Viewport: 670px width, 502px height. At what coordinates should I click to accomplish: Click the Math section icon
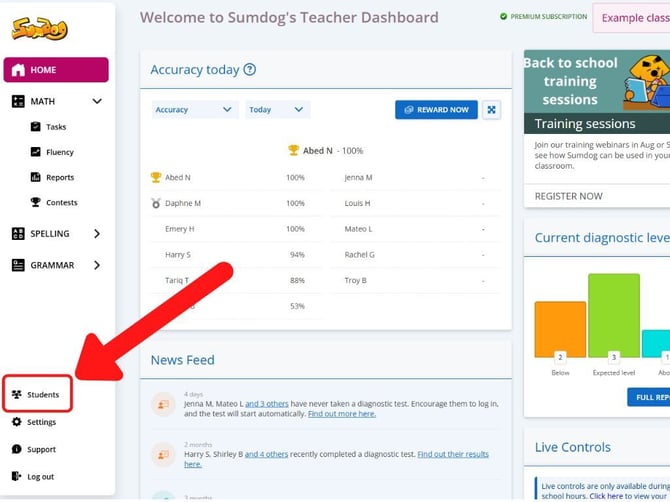pos(18,101)
